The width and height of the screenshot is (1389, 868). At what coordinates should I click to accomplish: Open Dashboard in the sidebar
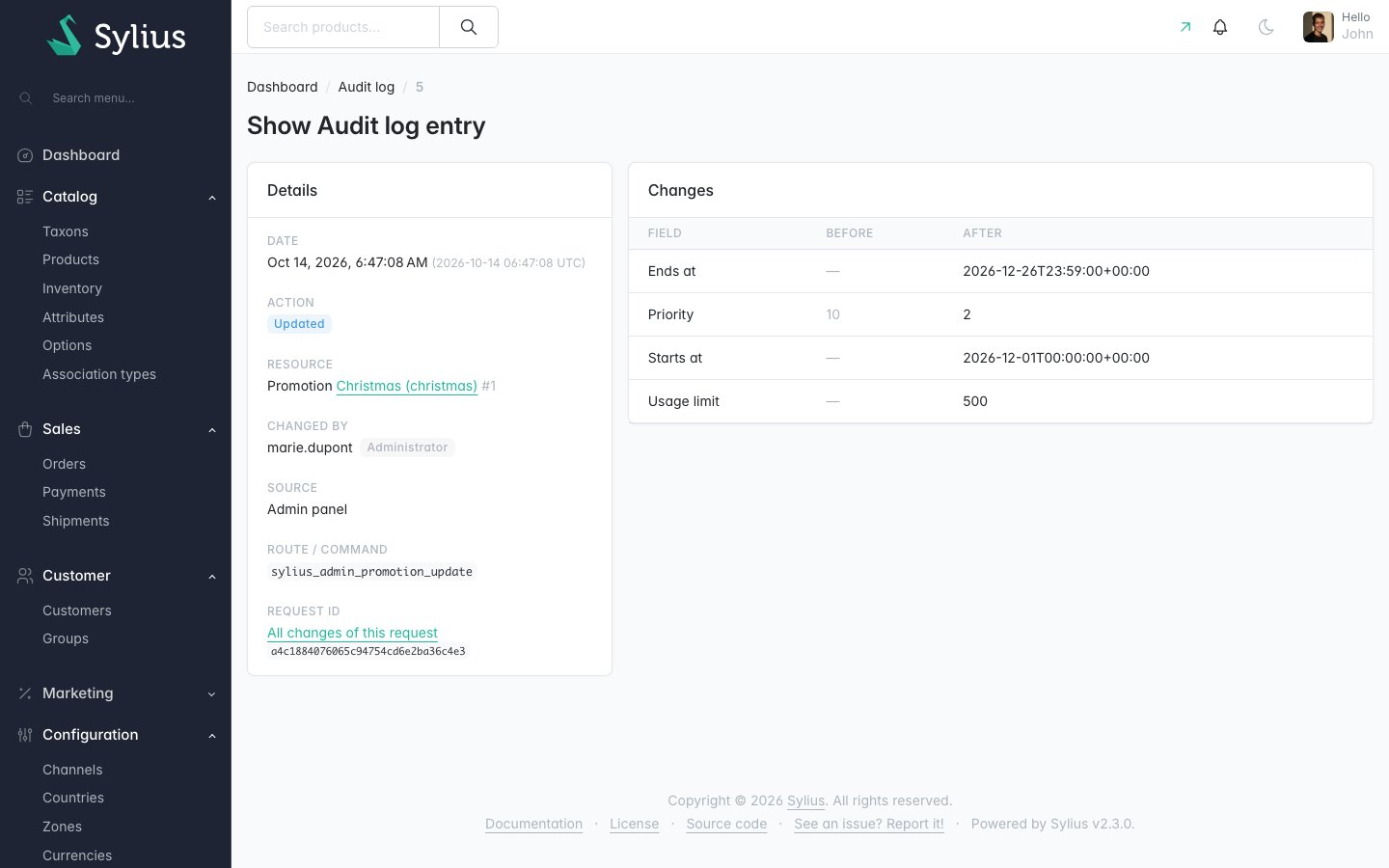(x=81, y=155)
